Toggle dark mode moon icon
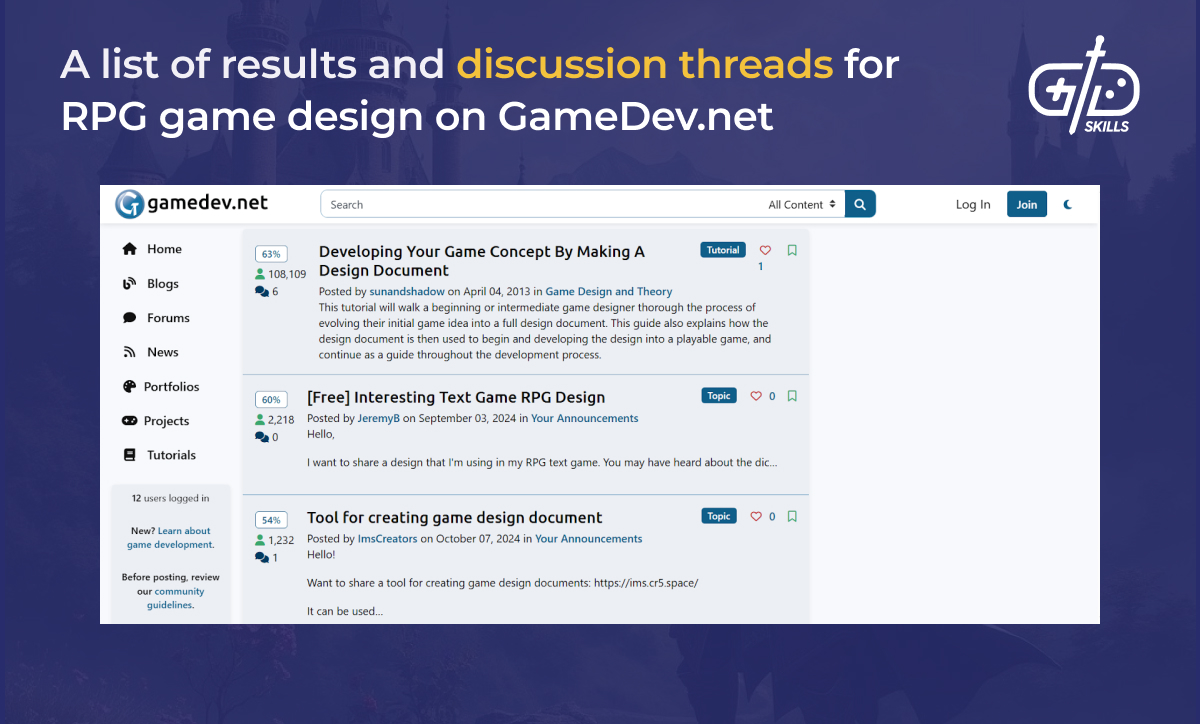The width and height of the screenshot is (1200, 724). coord(1068,204)
